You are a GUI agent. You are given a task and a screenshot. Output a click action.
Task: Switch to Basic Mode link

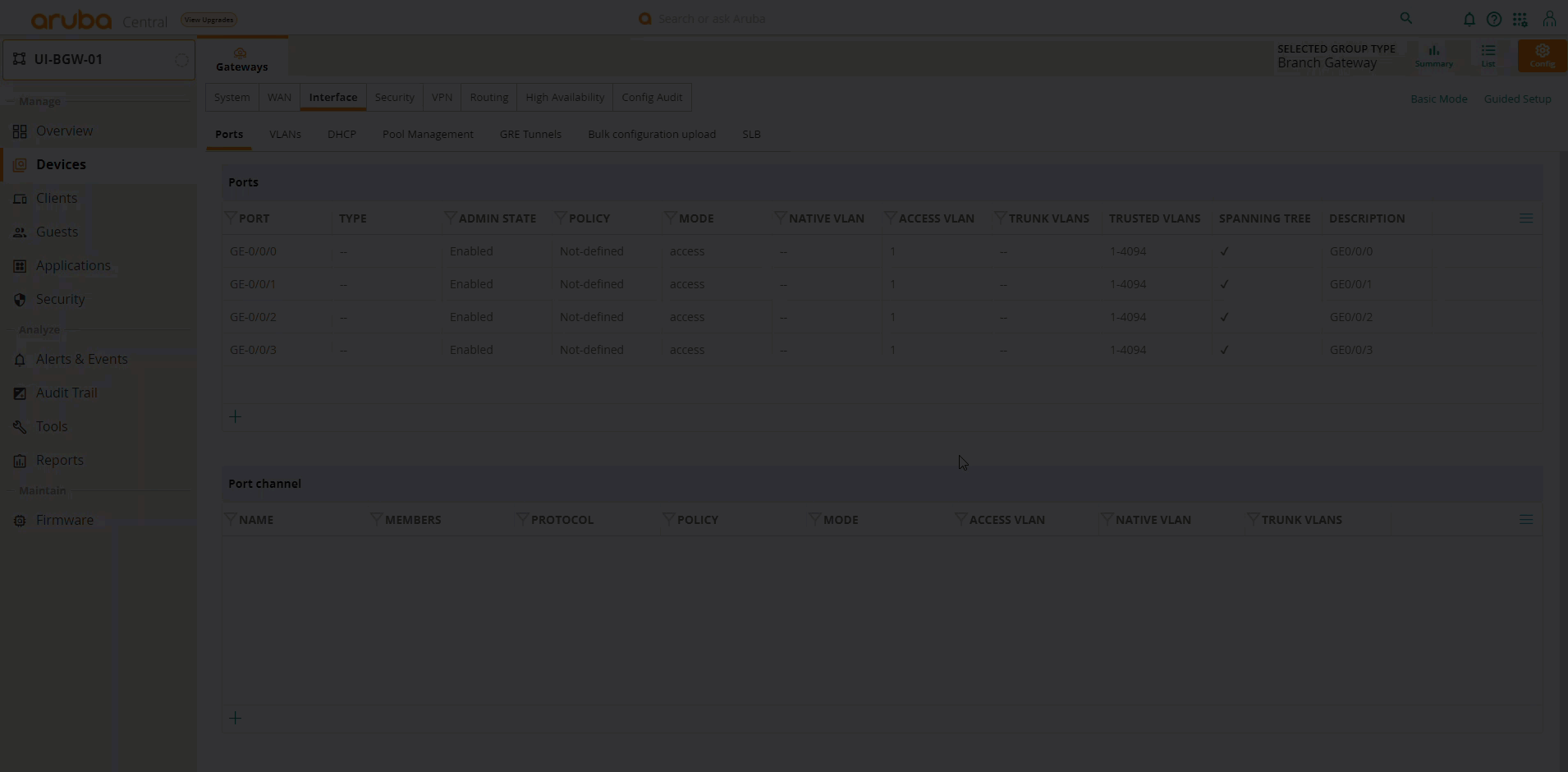click(1438, 99)
